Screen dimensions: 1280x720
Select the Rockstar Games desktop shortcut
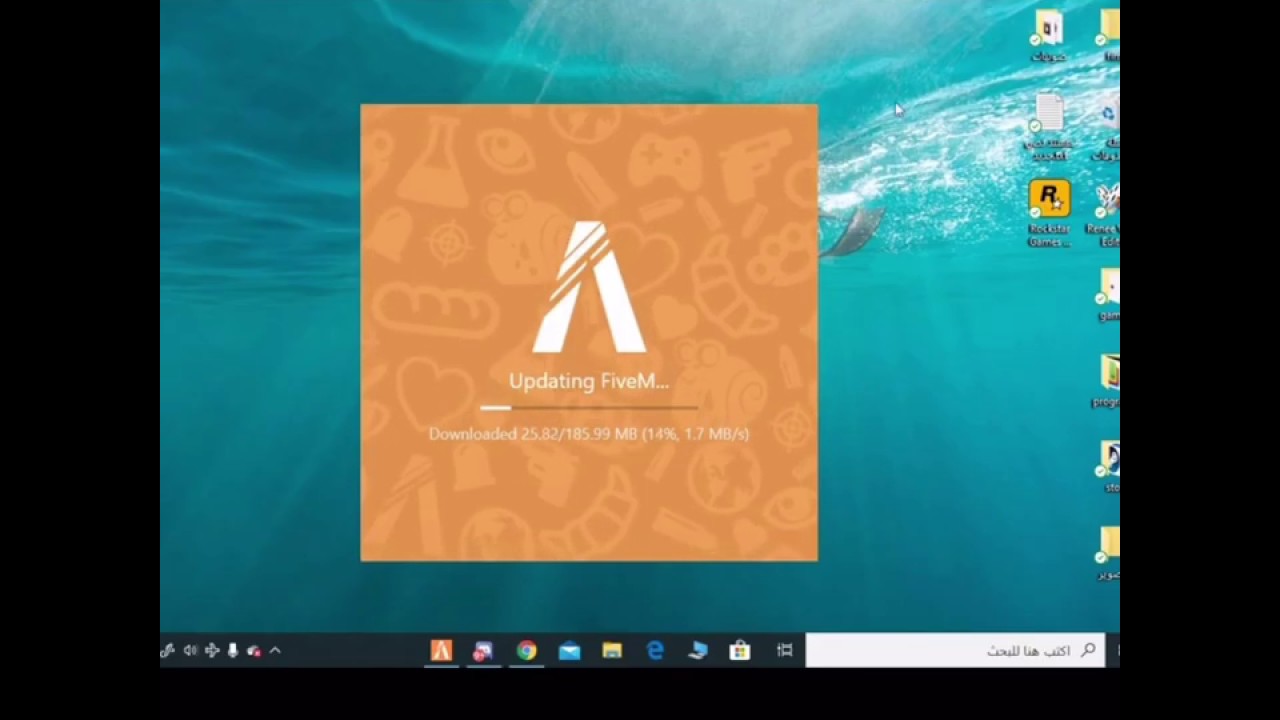coord(1049,213)
